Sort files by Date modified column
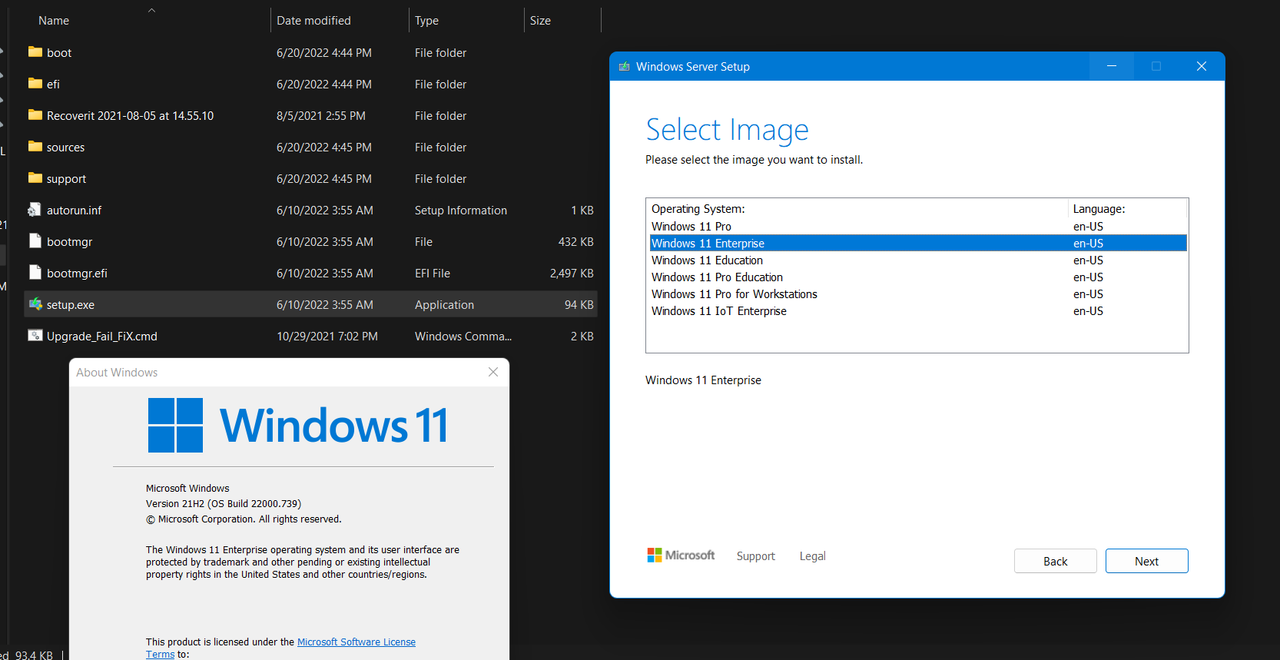The height and width of the screenshot is (660, 1280). coord(313,20)
